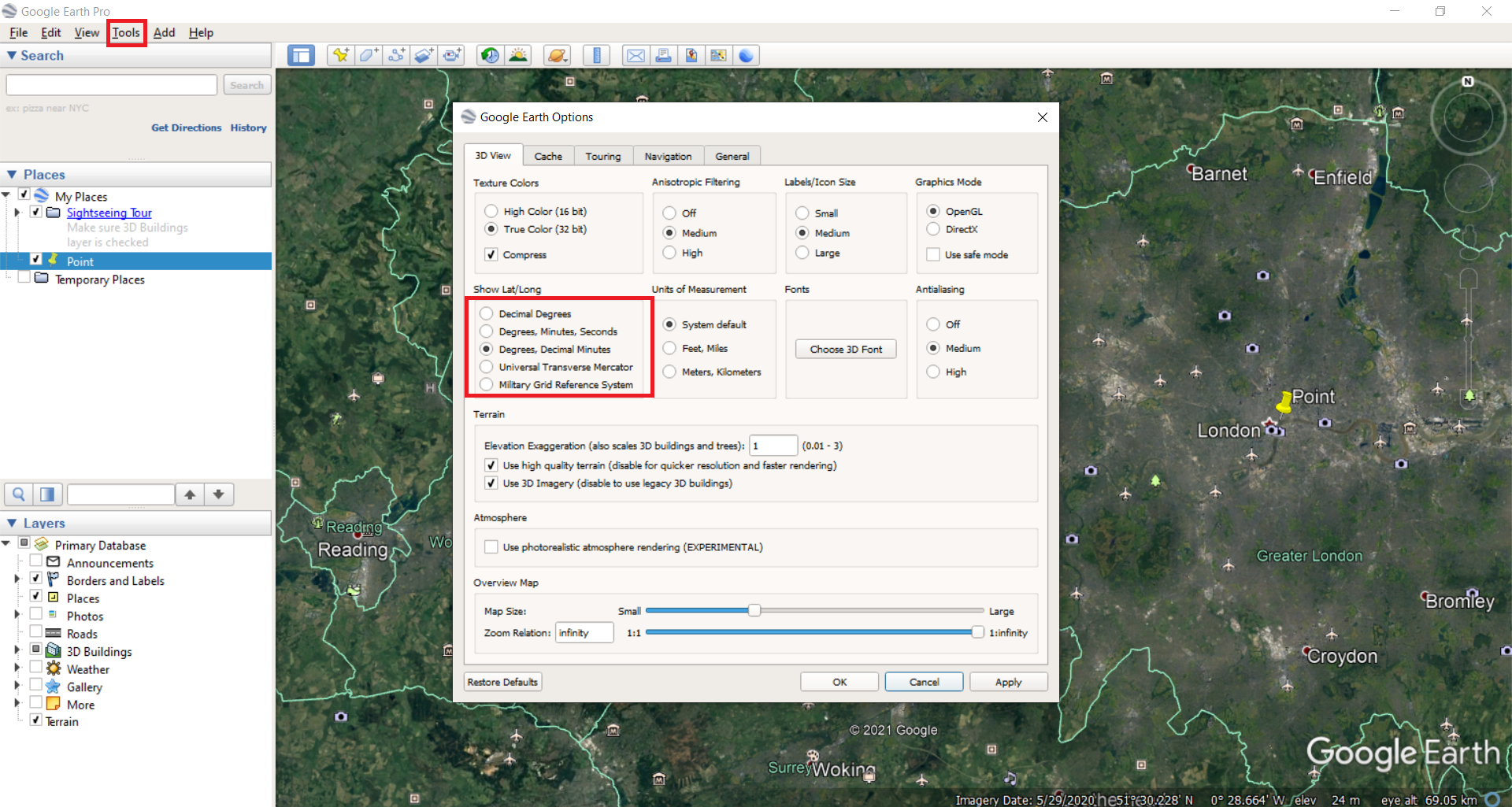Record a tour with the camera icon
This screenshot has width=1512, height=807.
(x=451, y=56)
